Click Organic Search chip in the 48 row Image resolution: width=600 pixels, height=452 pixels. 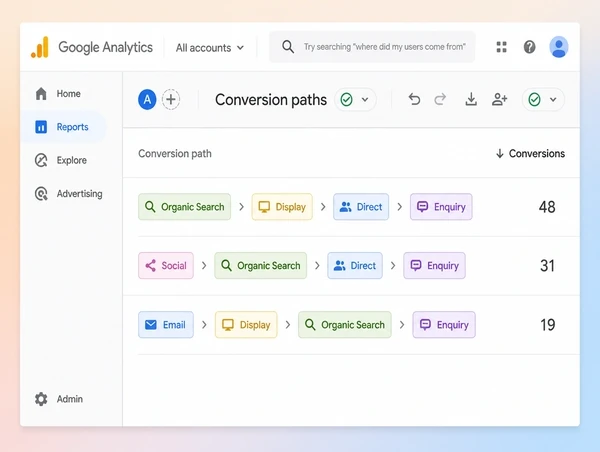point(184,207)
